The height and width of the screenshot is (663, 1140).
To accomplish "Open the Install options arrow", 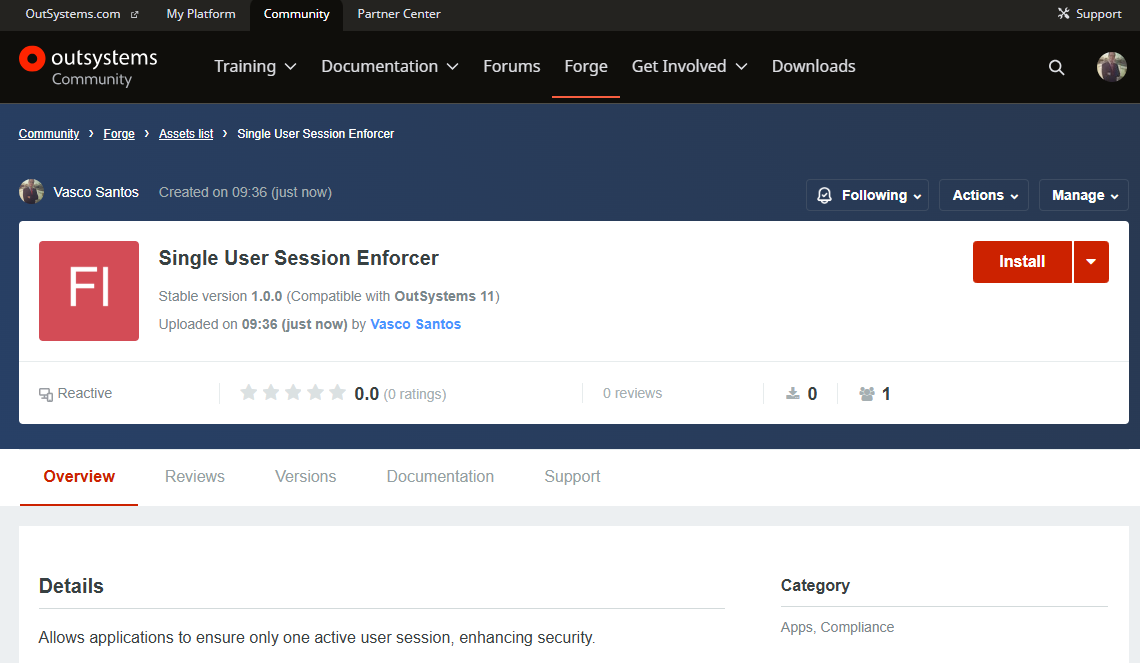I will point(1091,262).
